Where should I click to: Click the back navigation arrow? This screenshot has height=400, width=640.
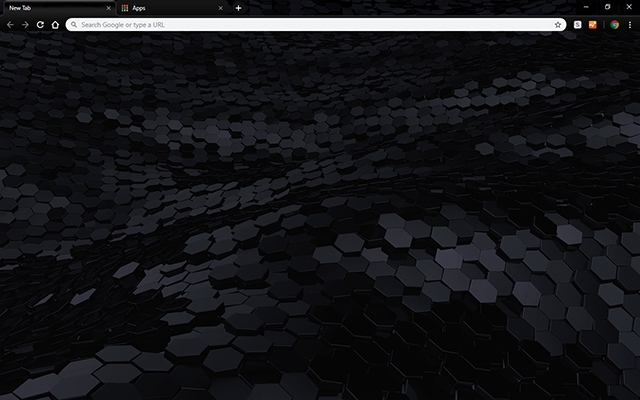pyautogui.click(x=9, y=24)
